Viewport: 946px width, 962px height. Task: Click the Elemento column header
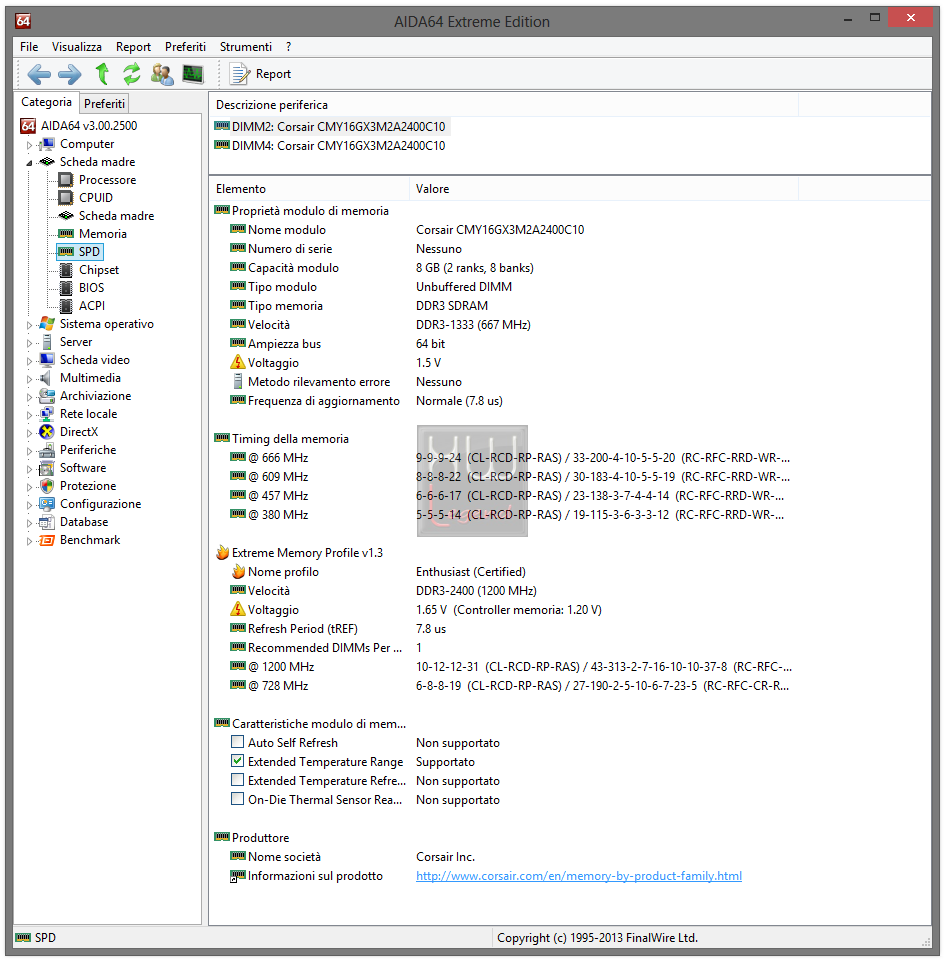tap(309, 189)
